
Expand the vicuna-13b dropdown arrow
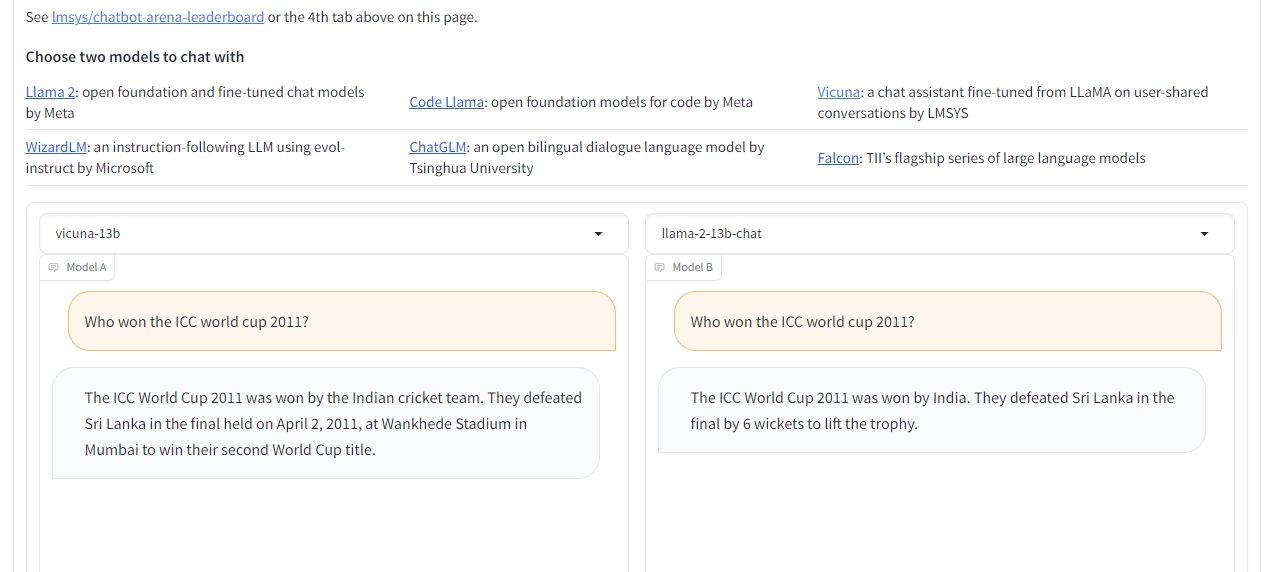[598, 234]
